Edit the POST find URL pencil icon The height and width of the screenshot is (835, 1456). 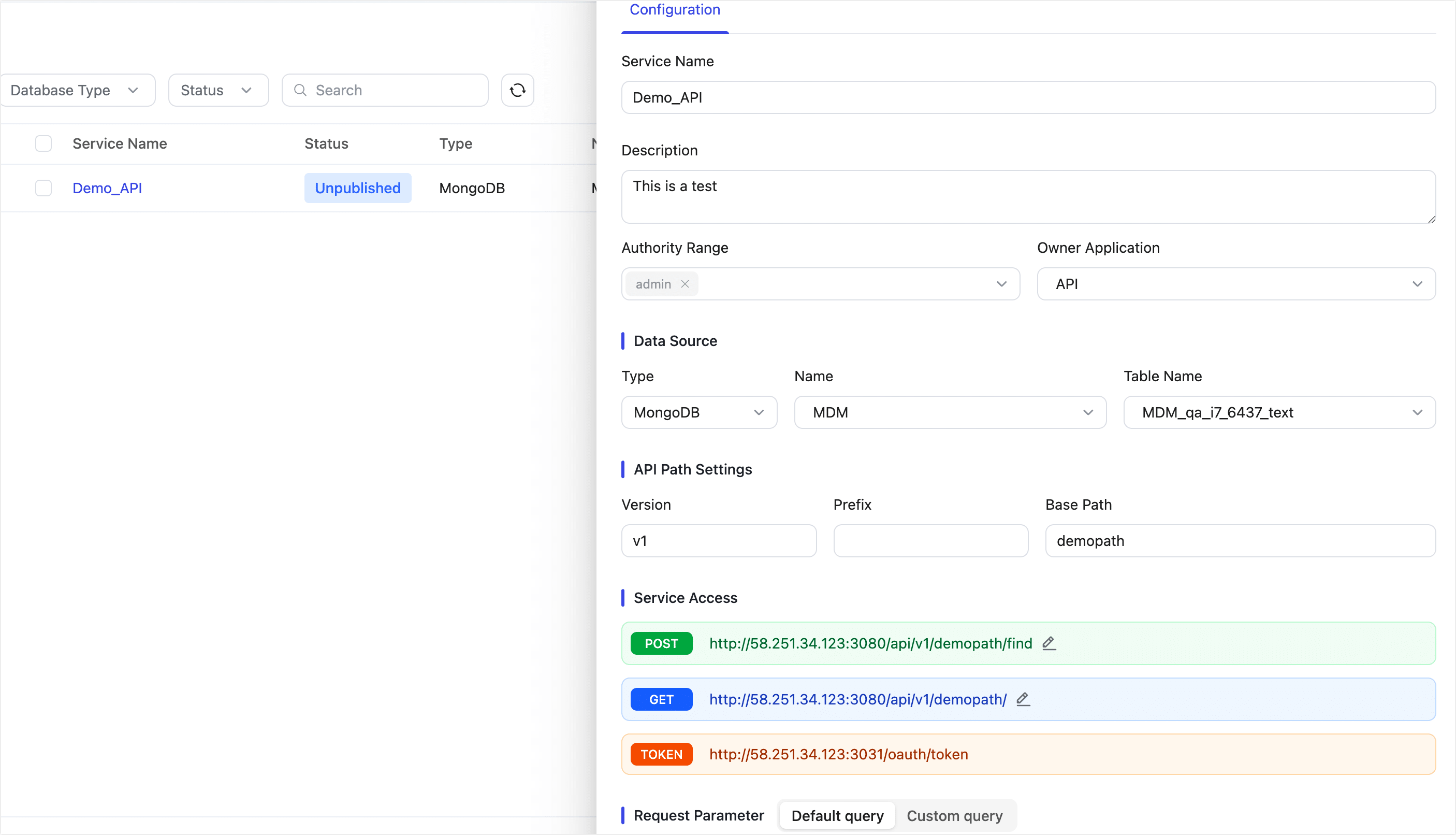click(1049, 643)
